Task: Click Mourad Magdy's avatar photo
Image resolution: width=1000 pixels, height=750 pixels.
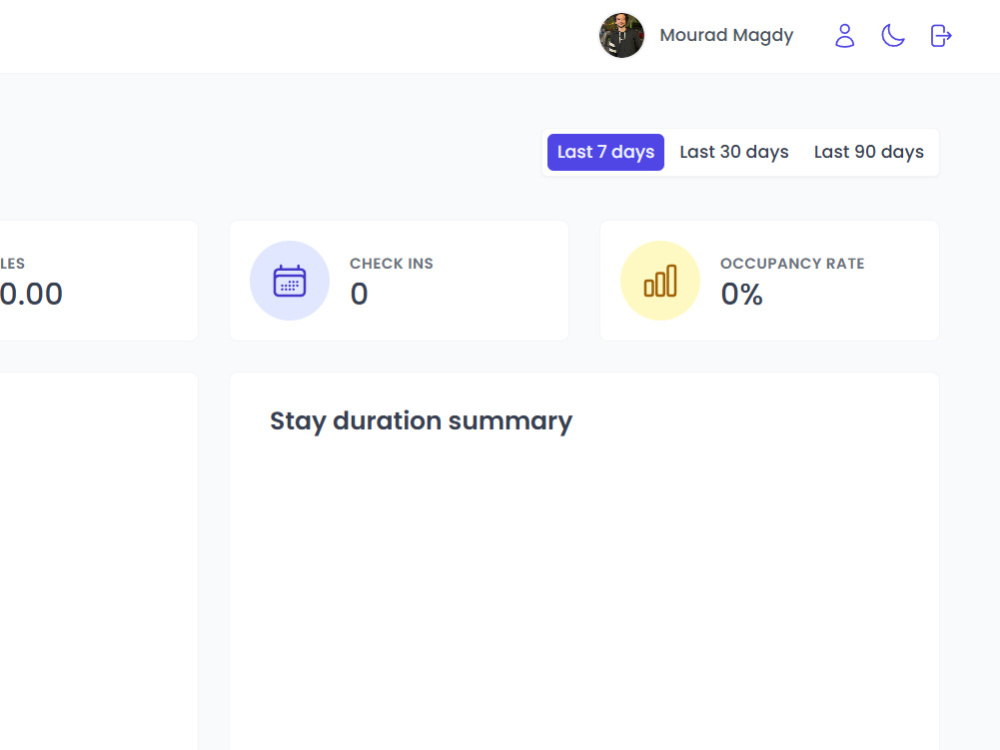Action: (x=621, y=36)
